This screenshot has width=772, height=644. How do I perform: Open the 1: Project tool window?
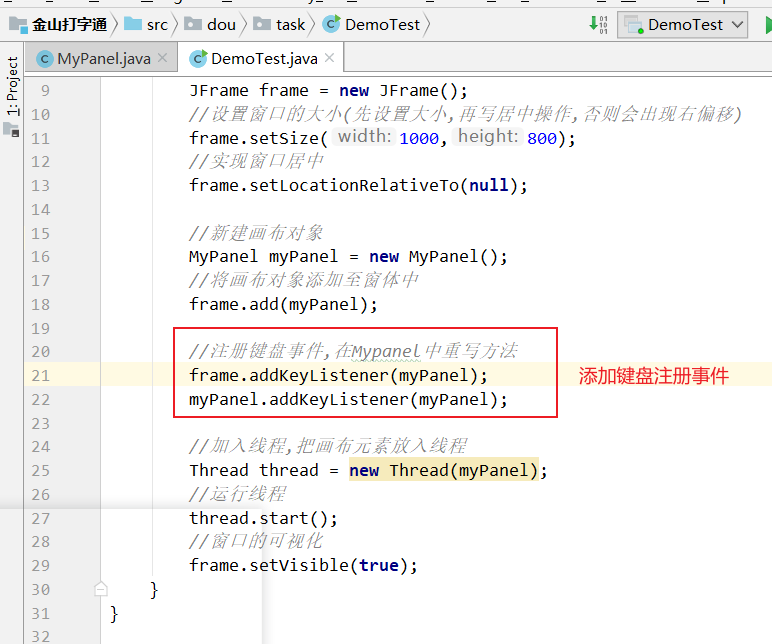12,86
